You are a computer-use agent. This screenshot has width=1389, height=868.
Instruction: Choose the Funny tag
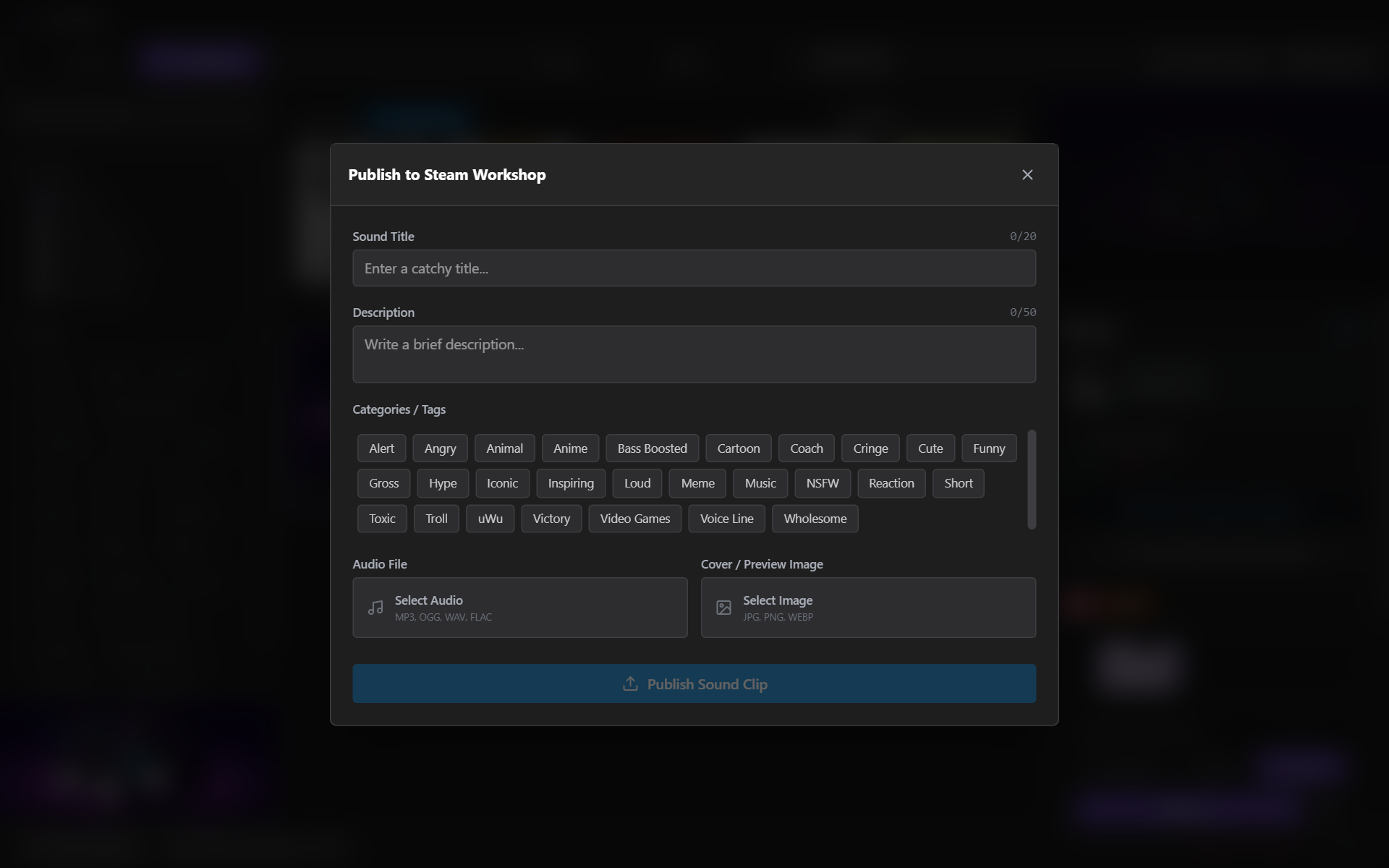click(989, 448)
